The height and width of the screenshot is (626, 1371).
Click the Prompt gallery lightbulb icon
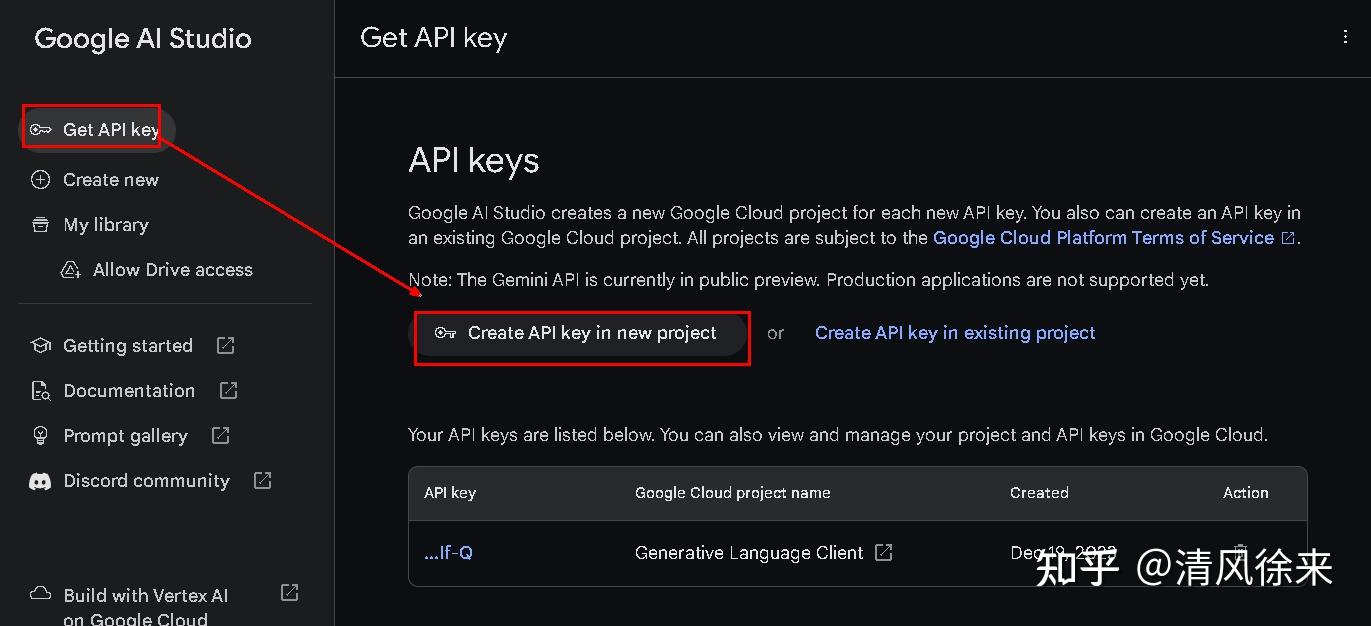(40, 436)
